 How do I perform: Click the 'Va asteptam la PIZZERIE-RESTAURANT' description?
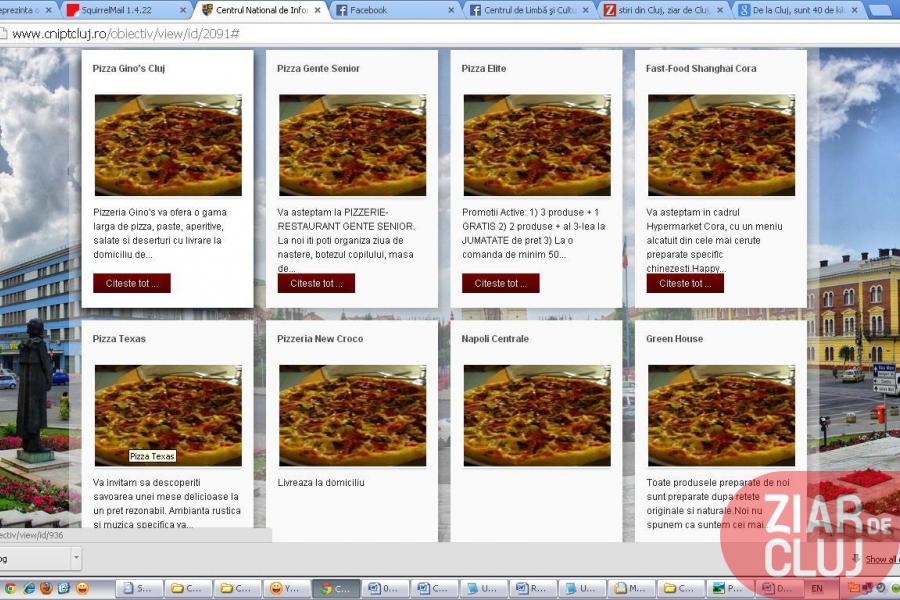346,240
